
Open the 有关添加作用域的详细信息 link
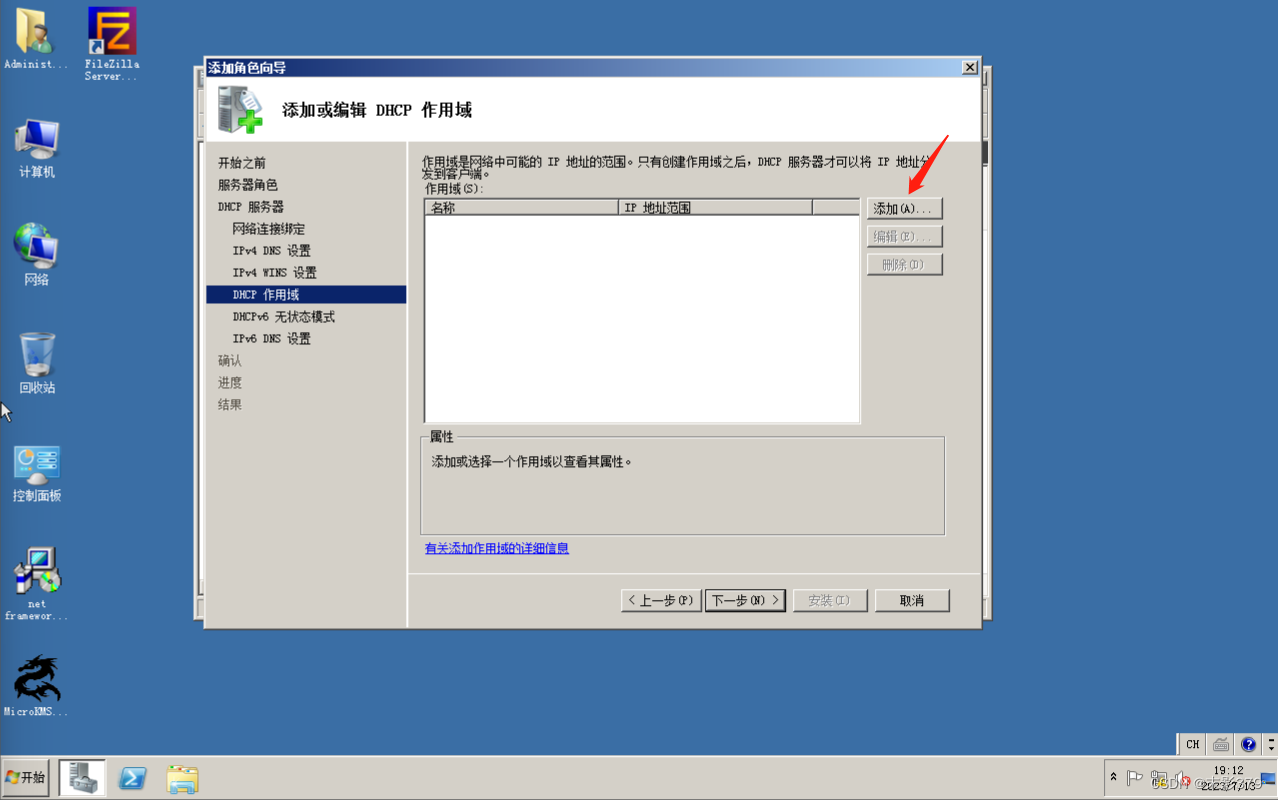pyautogui.click(x=496, y=548)
